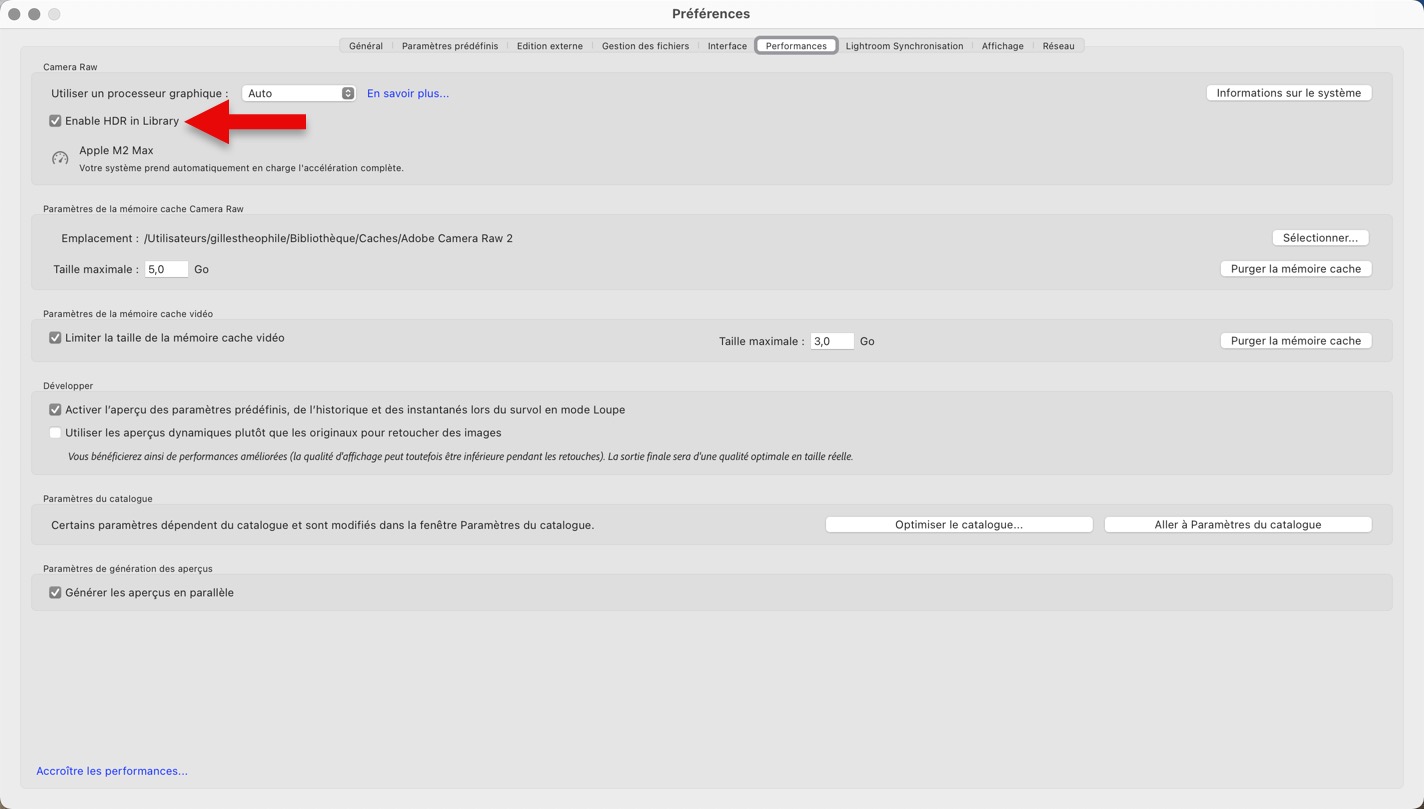Toggle Limiter la taille de la mémoire cache vidéo
1424x809 pixels.
click(55, 338)
